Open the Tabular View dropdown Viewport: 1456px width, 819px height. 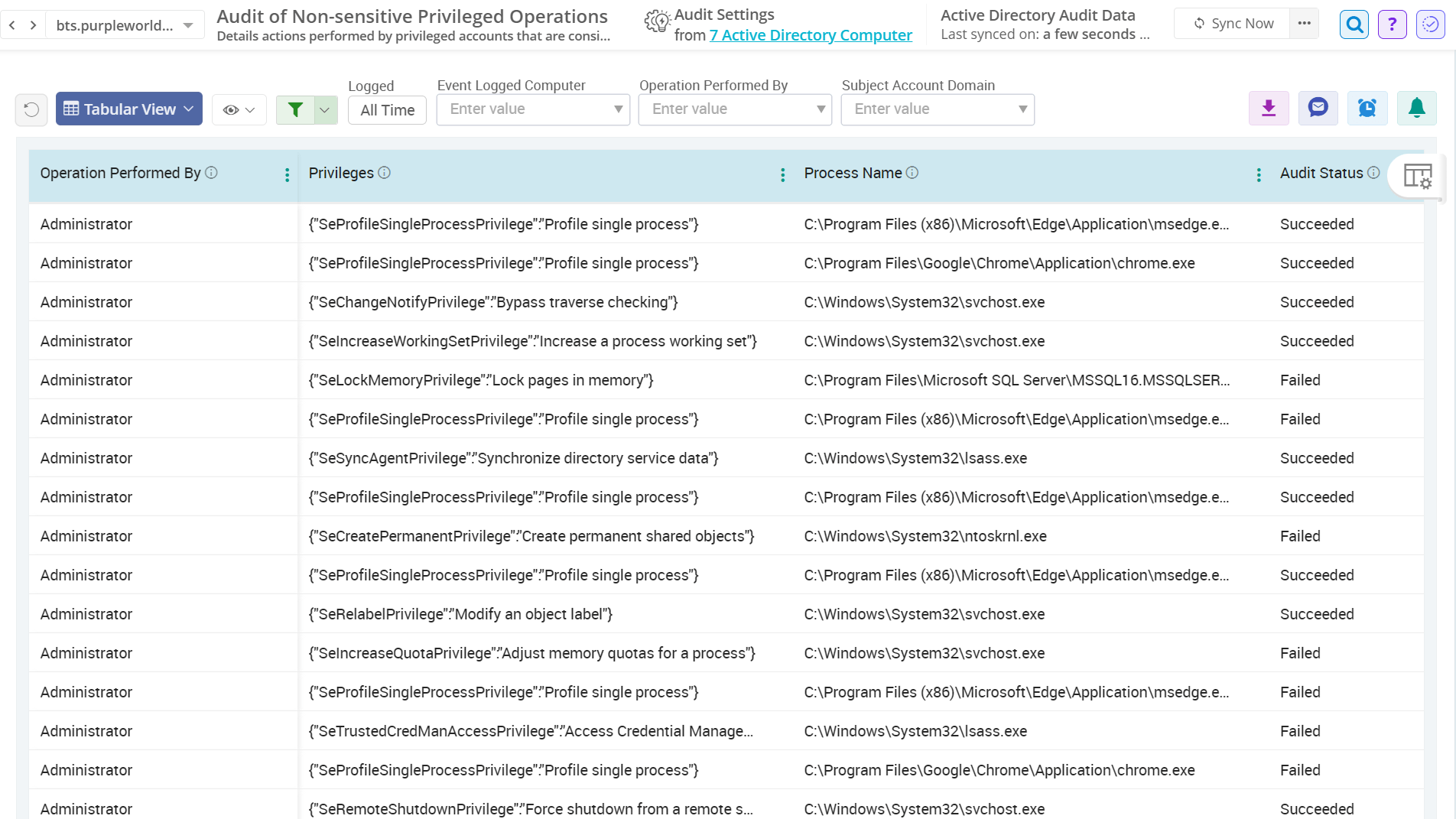[x=129, y=109]
